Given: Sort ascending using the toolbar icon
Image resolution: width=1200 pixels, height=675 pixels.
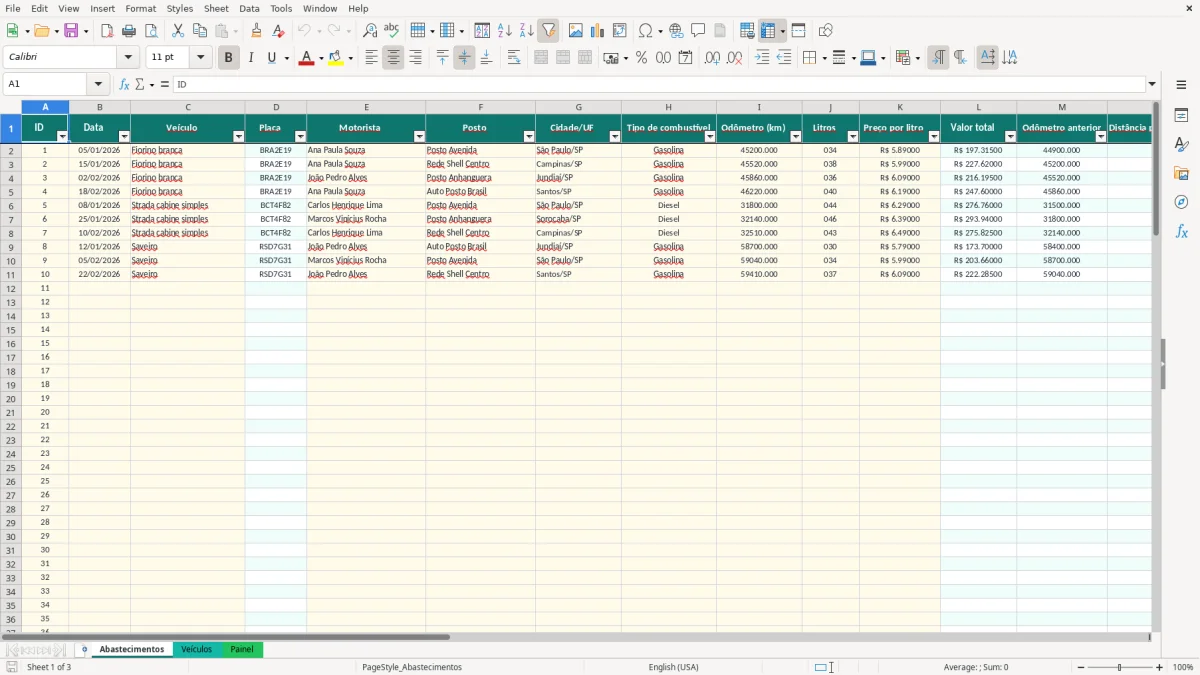Looking at the screenshot, I should point(505,31).
